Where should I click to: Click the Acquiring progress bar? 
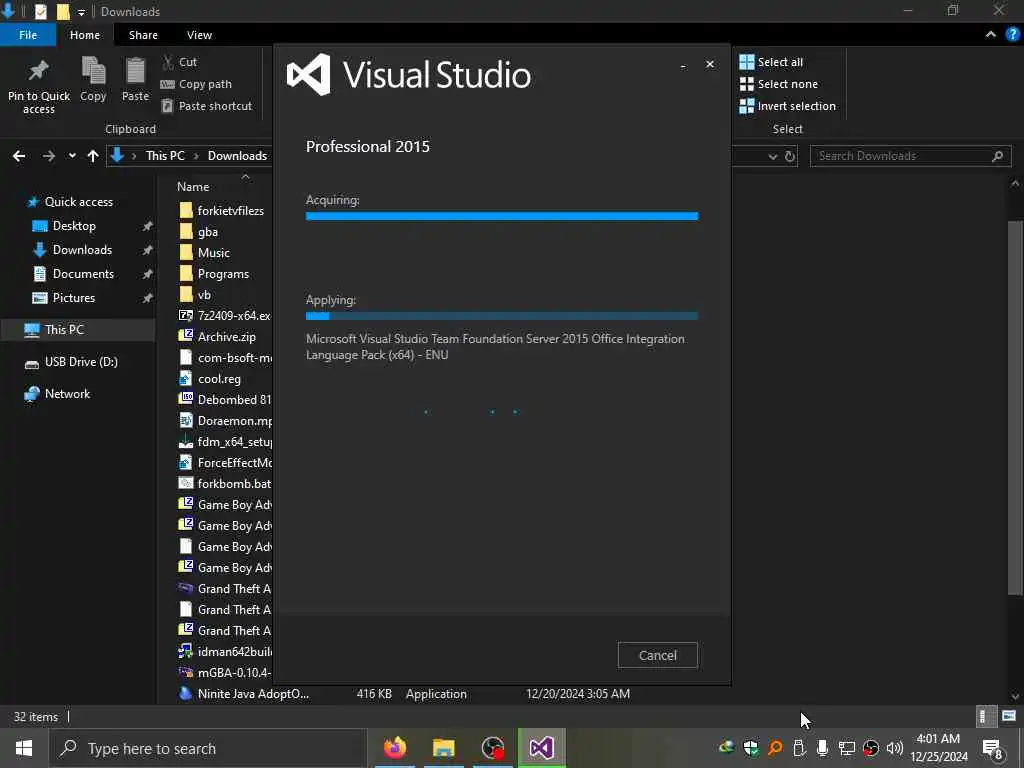coord(502,216)
